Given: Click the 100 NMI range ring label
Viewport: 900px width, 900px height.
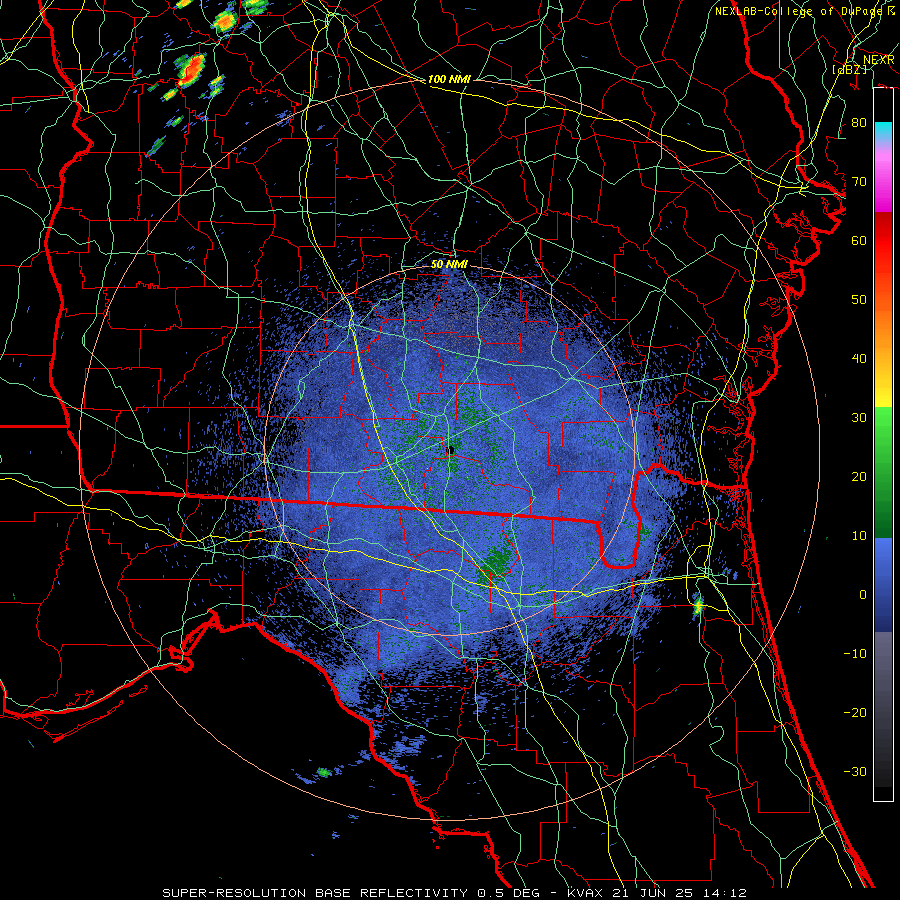Looking at the screenshot, I should (x=449, y=79).
